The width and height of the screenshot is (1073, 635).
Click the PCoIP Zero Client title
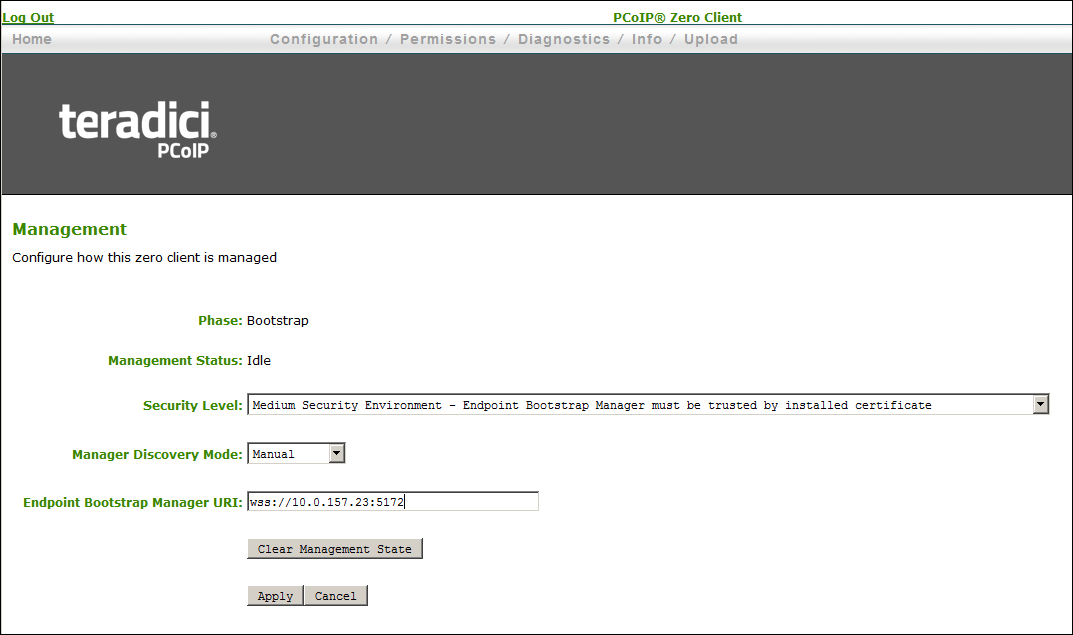tap(677, 17)
